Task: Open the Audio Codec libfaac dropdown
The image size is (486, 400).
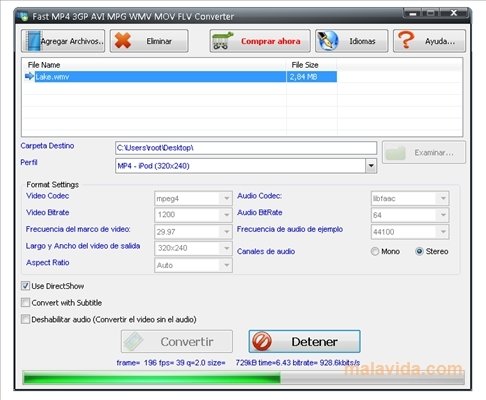Action: (x=443, y=198)
